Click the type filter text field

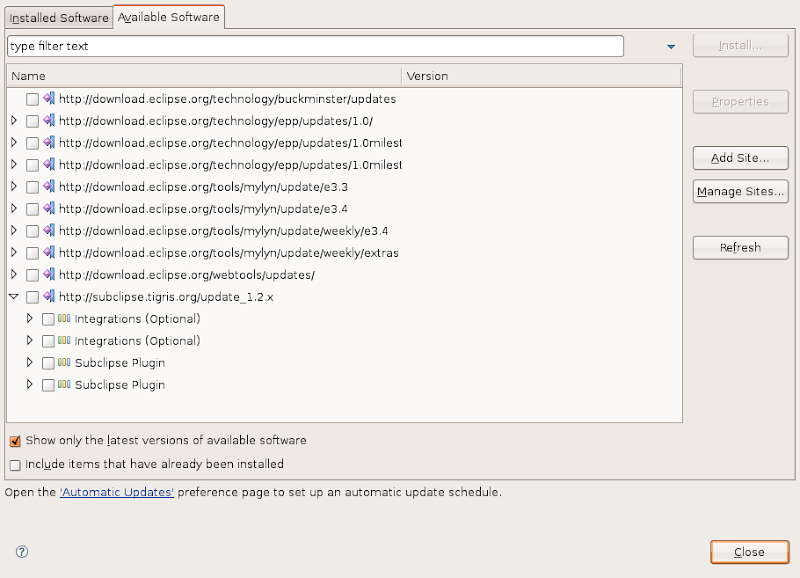(x=315, y=47)
